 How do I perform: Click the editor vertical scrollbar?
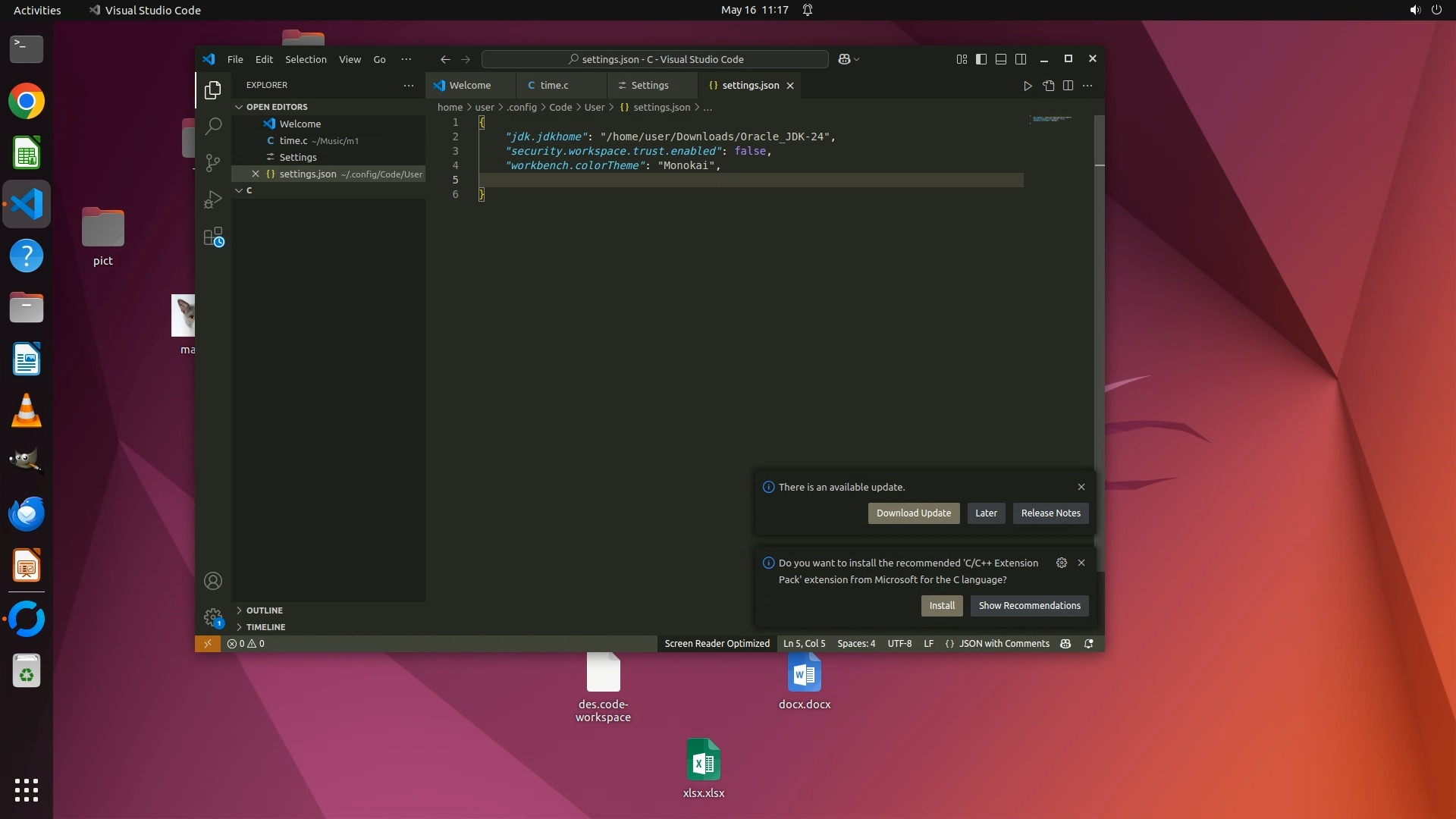(1100, 303)
